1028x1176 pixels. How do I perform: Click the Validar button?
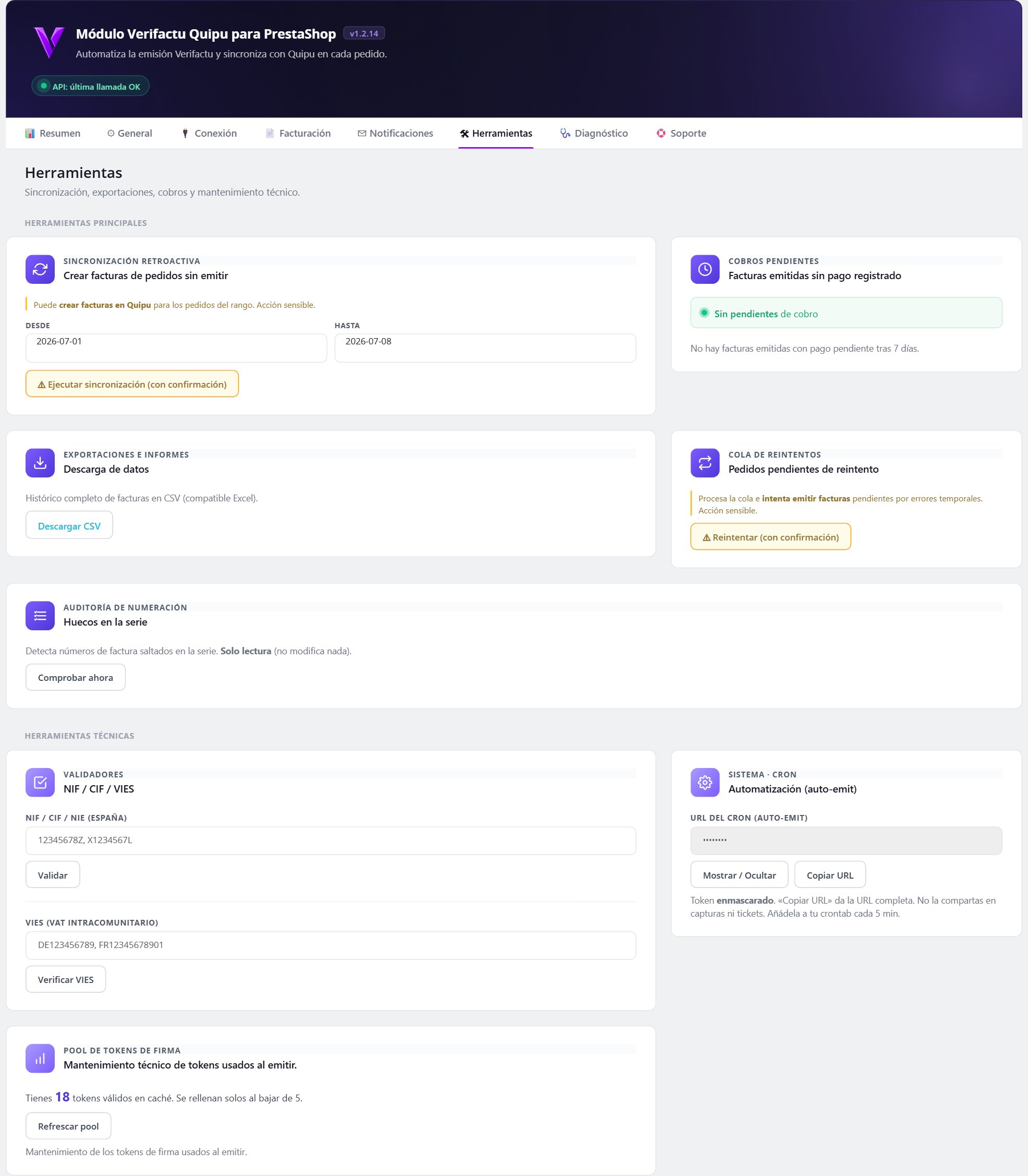(53, 874)
